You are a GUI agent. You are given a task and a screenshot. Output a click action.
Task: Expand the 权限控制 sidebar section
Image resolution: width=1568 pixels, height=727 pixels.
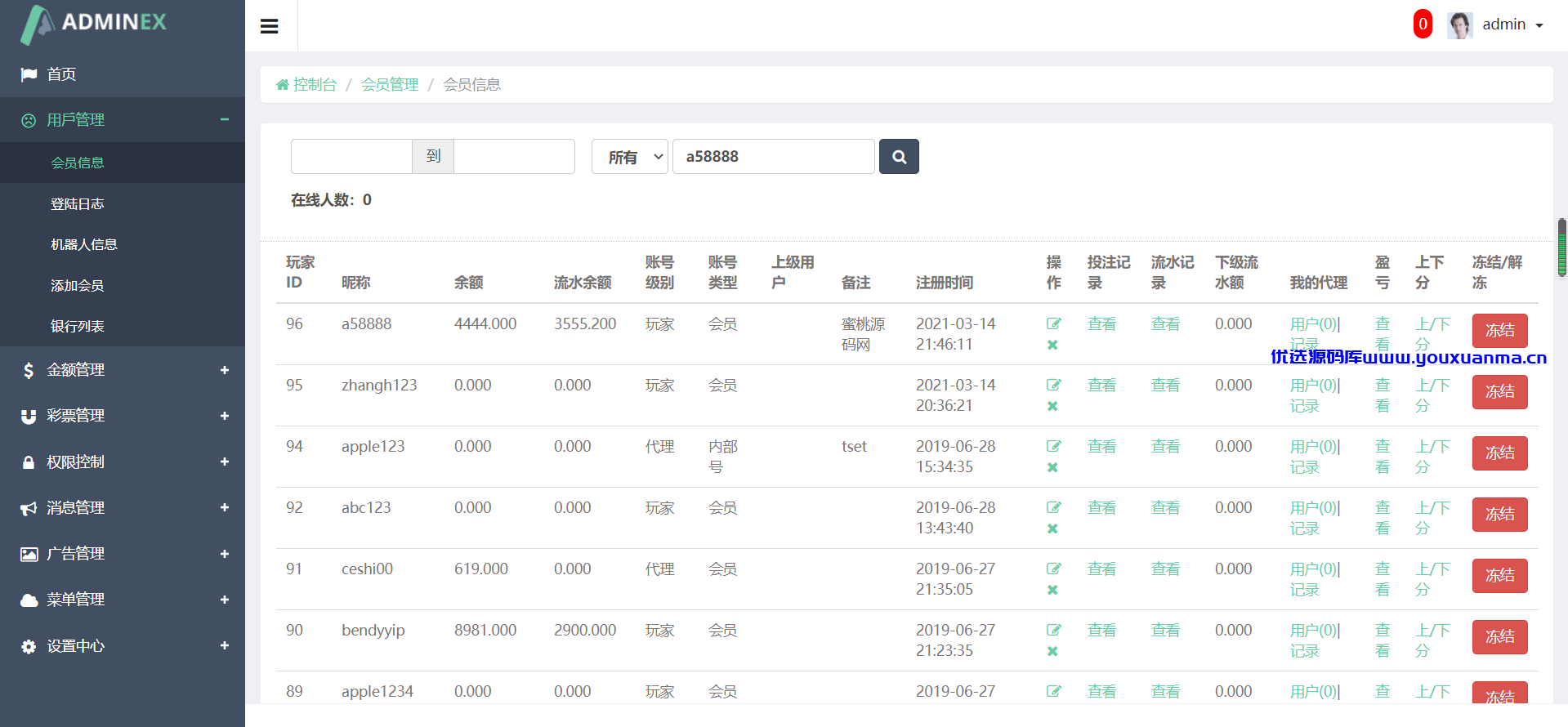point(123,462)
